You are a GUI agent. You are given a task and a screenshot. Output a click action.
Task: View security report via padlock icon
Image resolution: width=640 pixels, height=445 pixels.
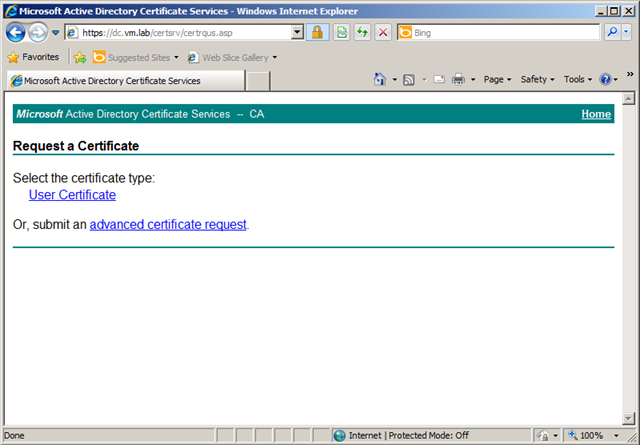click(x=318, y=33)
